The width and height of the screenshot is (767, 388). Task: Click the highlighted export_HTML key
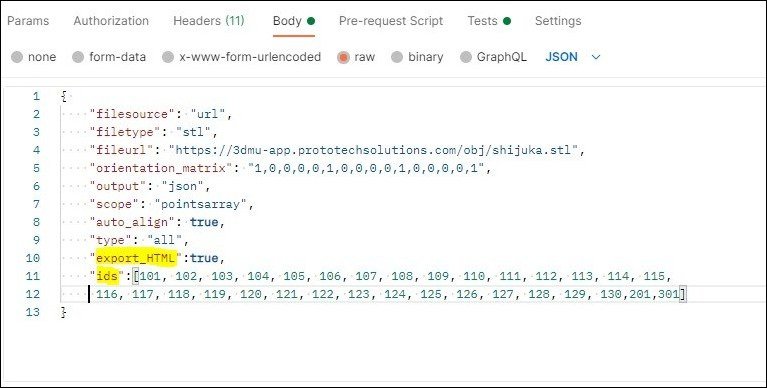tap(136, 258)
